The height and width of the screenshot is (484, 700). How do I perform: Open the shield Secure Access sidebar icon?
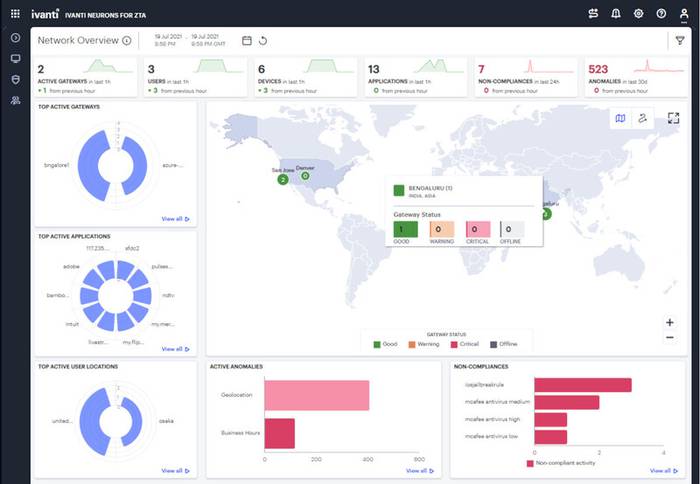pyautogui.click(x=15, y=79)
